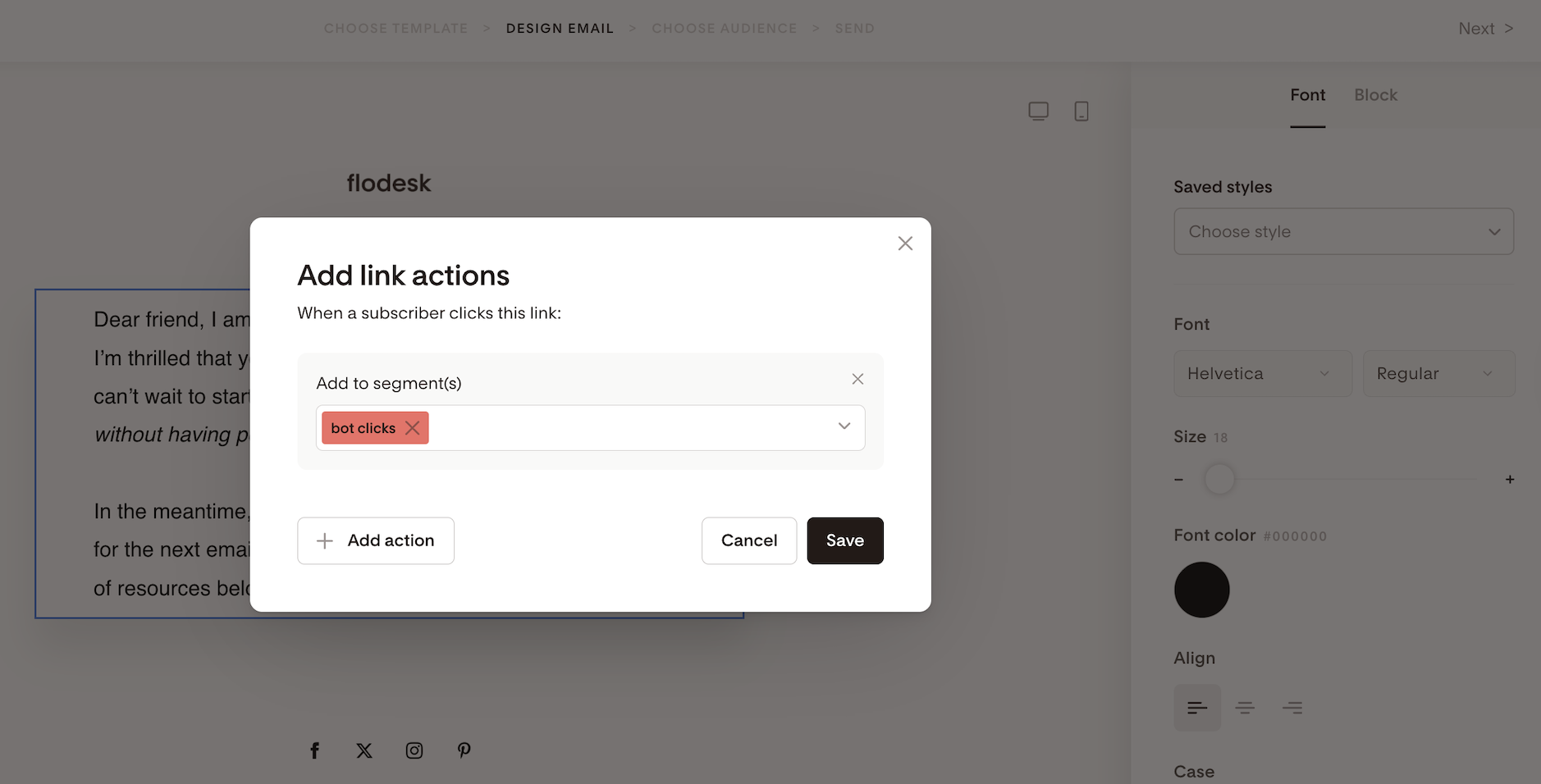The width and height of the screenshot is (1541, 784).
Task: Save the link actions
Action: [x=844, y=540]
